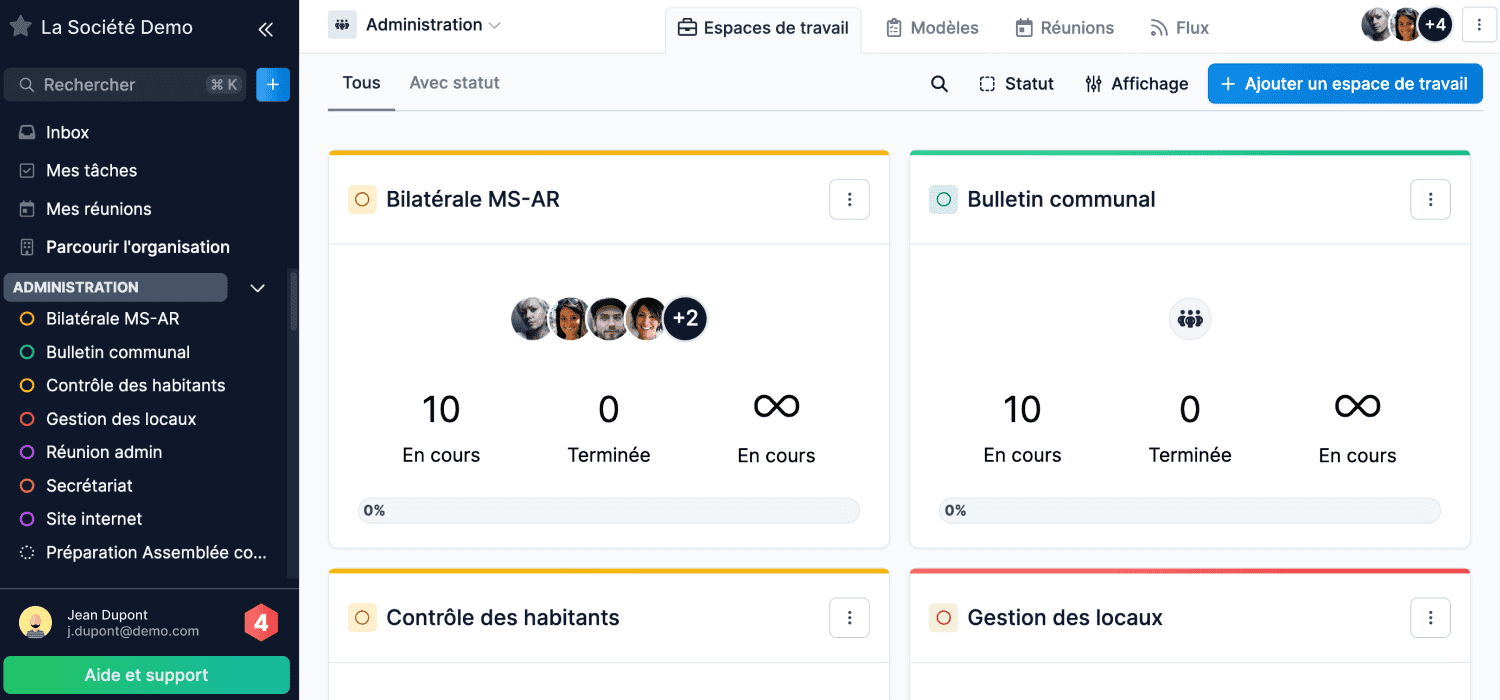Click the blue plus button beside search

273,85
